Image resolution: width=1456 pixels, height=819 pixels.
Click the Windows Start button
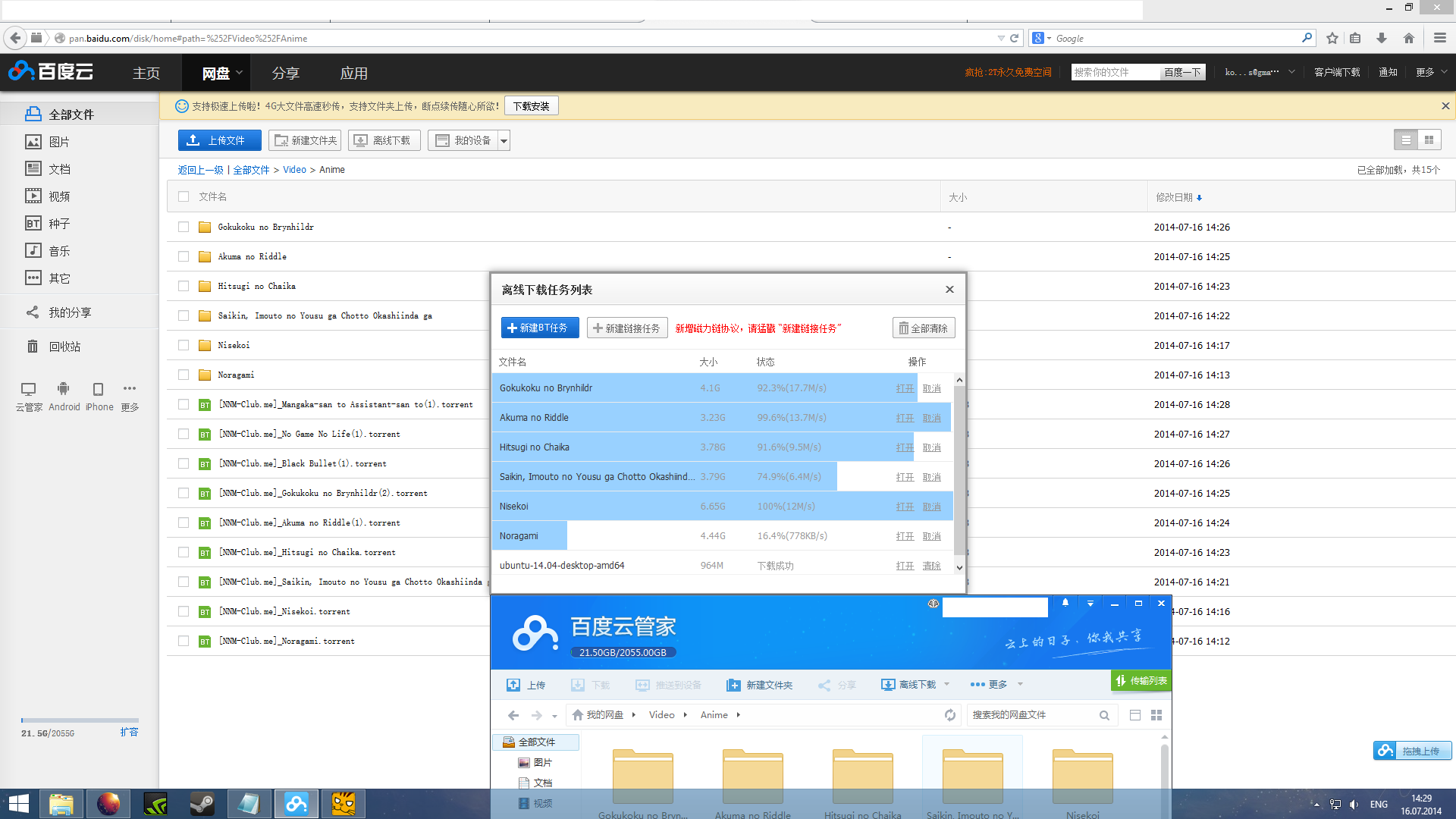click(x=18, y=804)
